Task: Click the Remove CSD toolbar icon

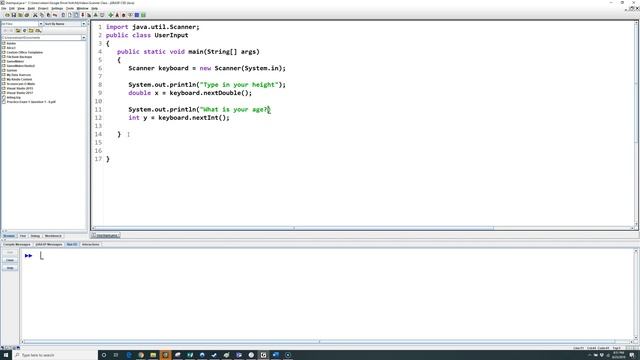Action: [x=69, y=15]
